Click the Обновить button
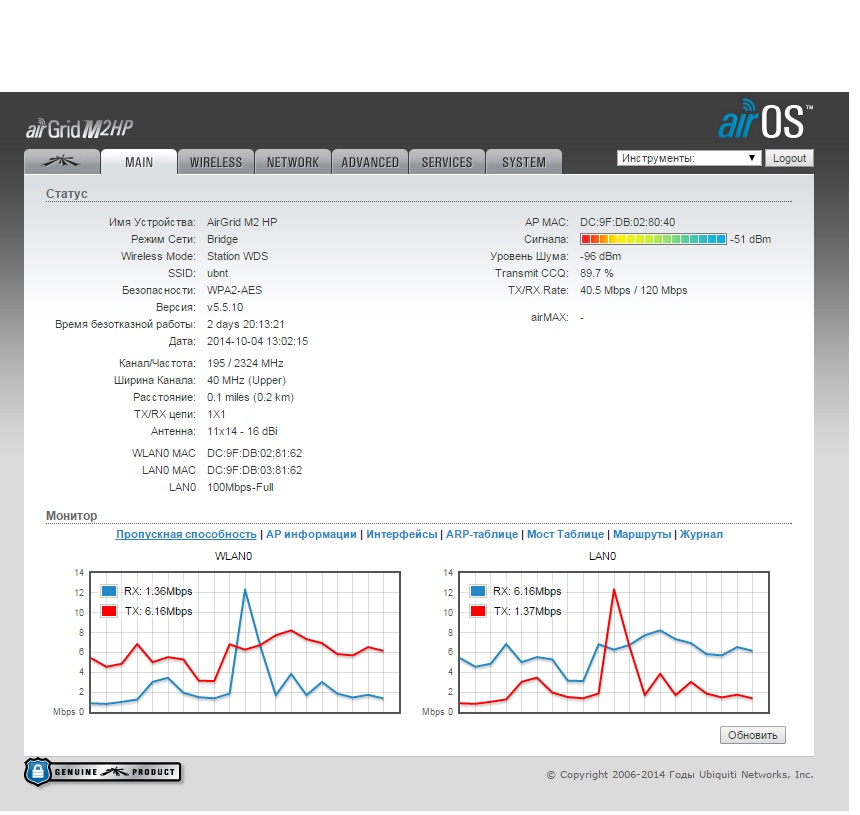Viewport: 860px width, 815px height. tap(752, 735)
